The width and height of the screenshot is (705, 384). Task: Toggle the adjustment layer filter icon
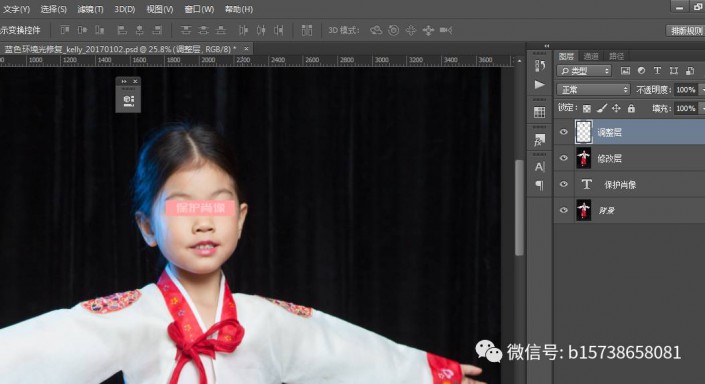[x=641, y=71]
